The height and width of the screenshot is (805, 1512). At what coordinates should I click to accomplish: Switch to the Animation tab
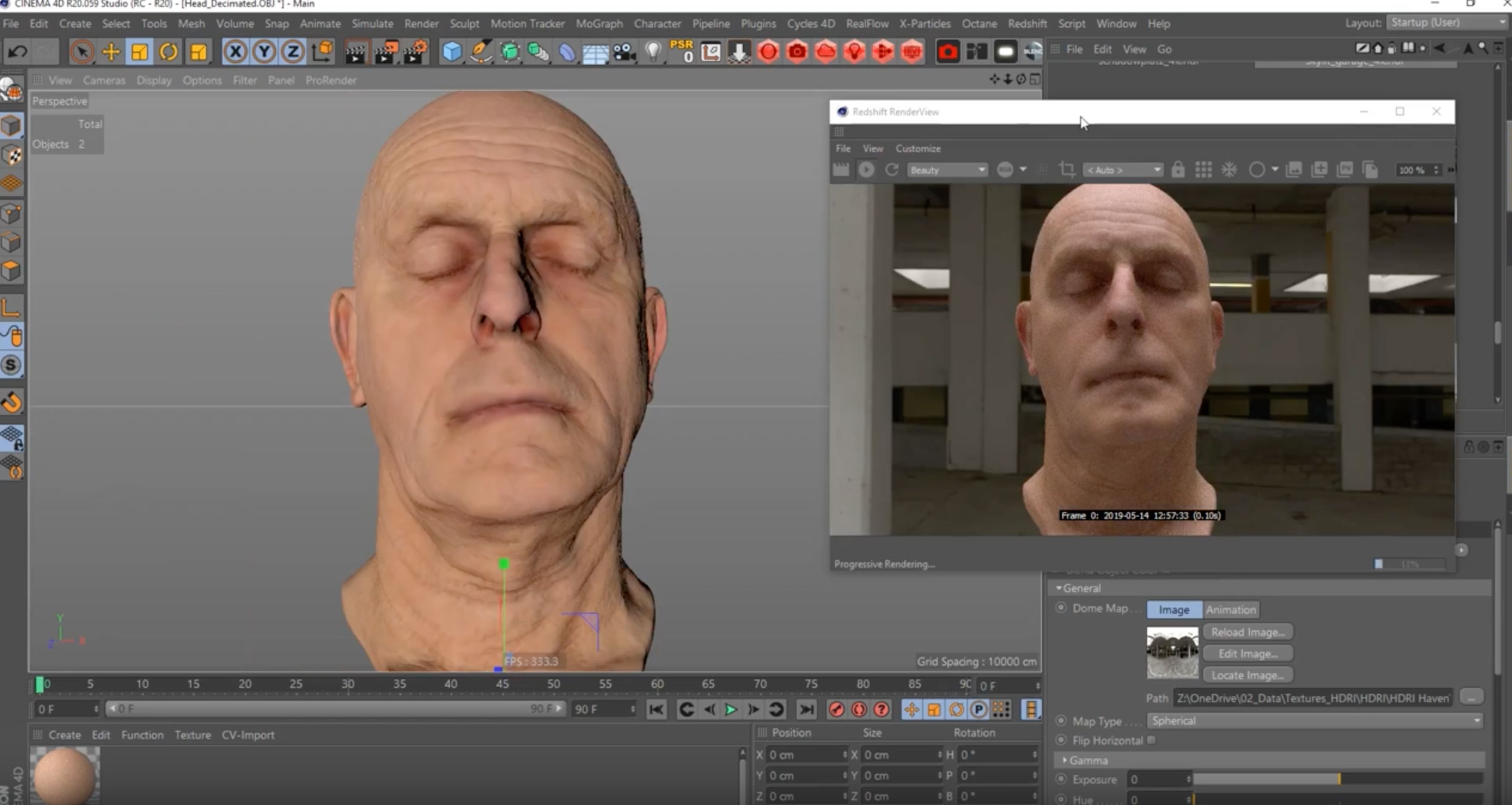pyautogui.click(x=1231, y=609)
